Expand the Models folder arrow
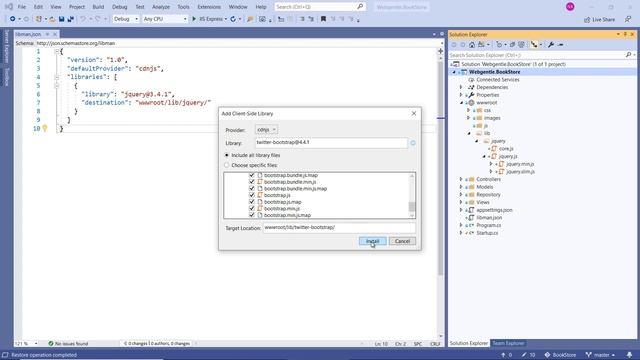 tap(461, 187)
